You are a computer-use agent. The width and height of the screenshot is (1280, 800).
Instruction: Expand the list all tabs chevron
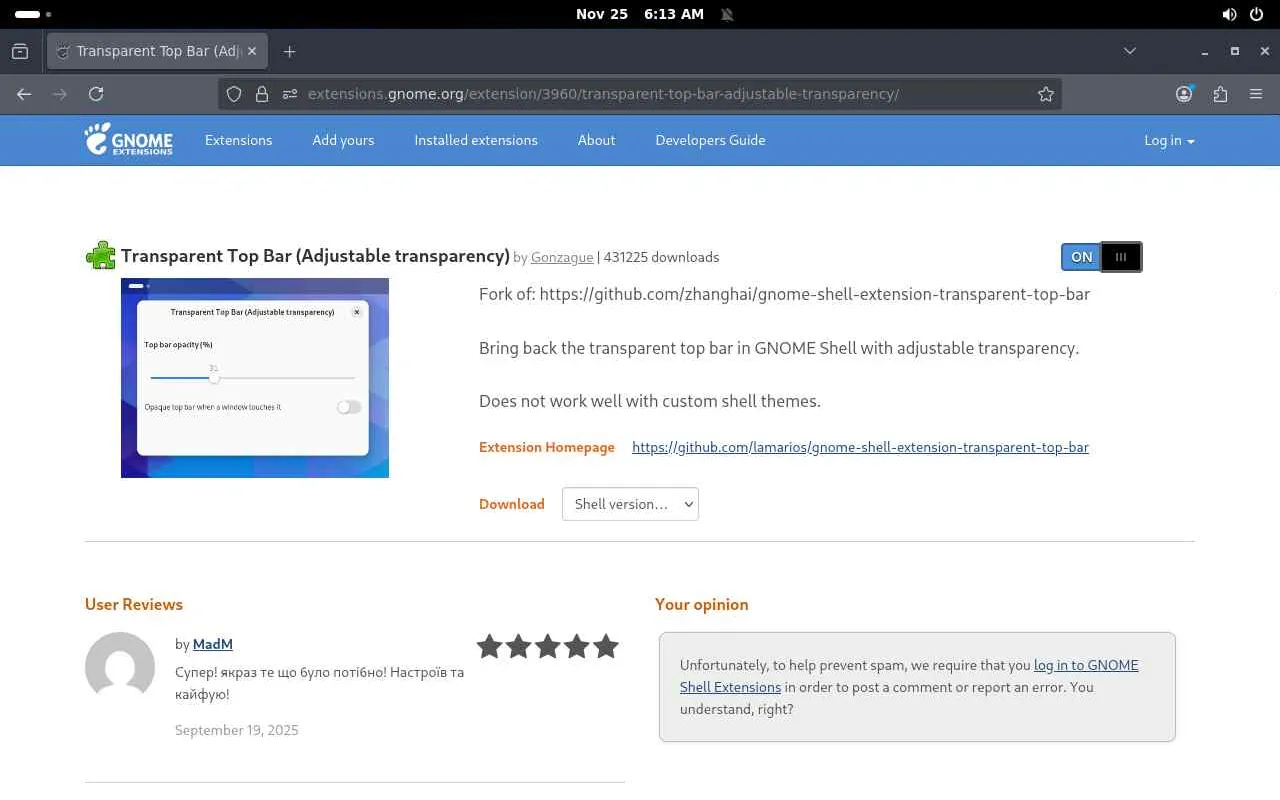tap(1130, 51)
